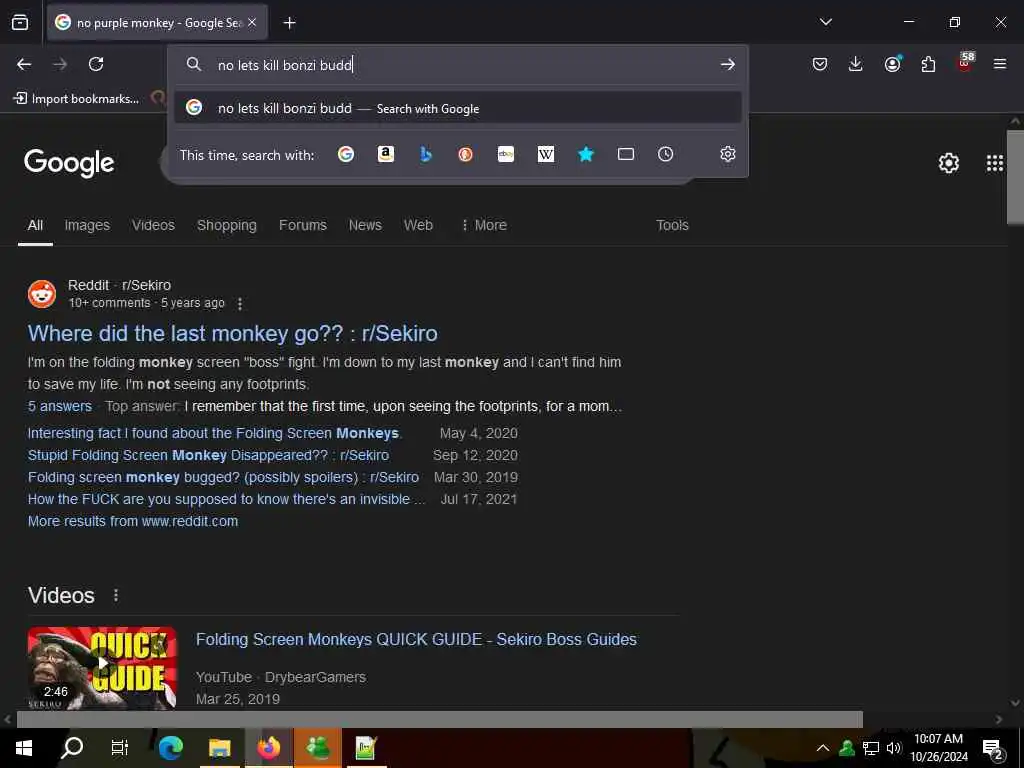Image resolution: width=1024 pixels, height=768 pixels.
Task: Open the Firefox hamburger application menu
Action: [1000, 64]
